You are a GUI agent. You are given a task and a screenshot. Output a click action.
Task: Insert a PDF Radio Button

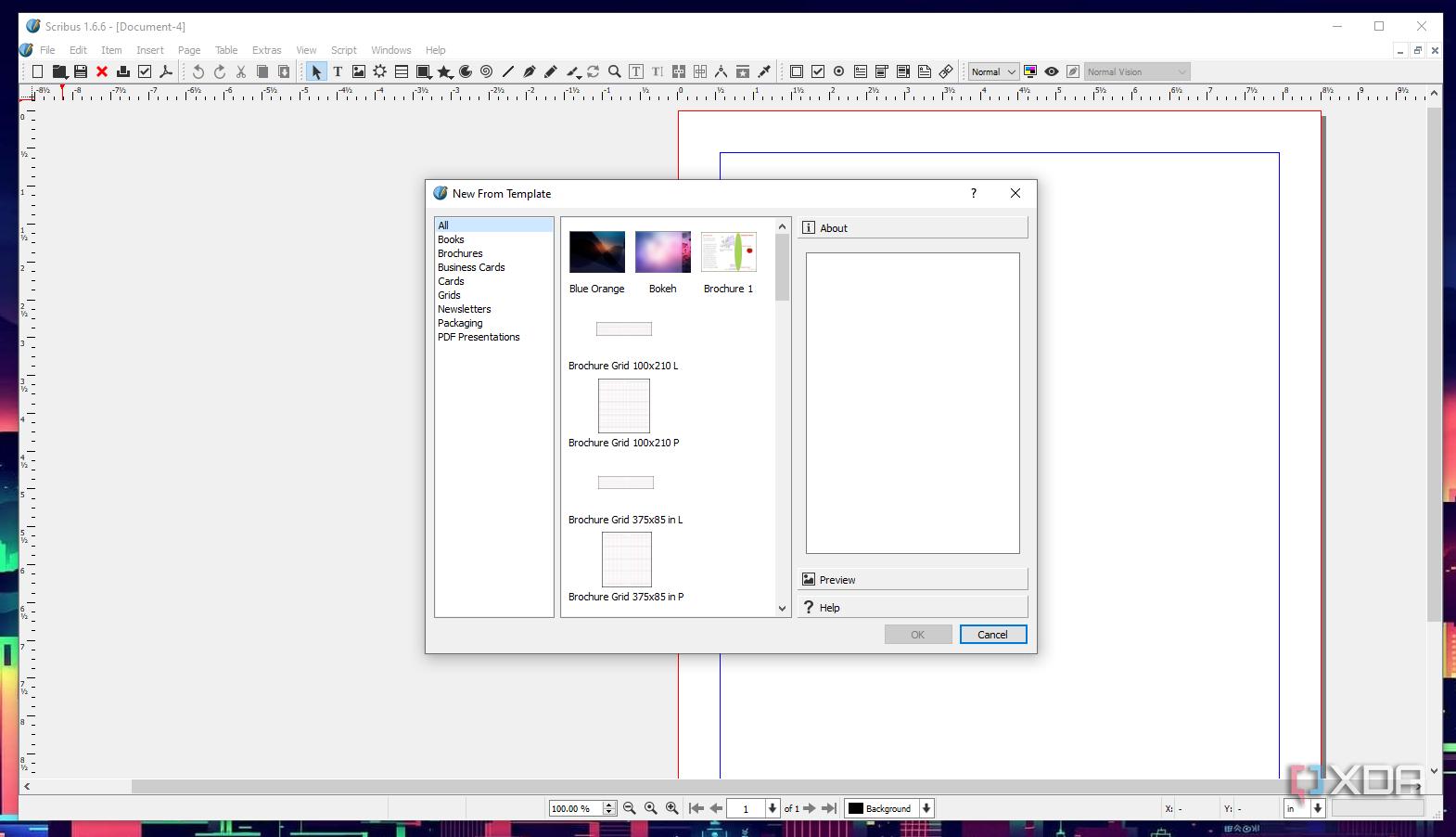(839, 71)
